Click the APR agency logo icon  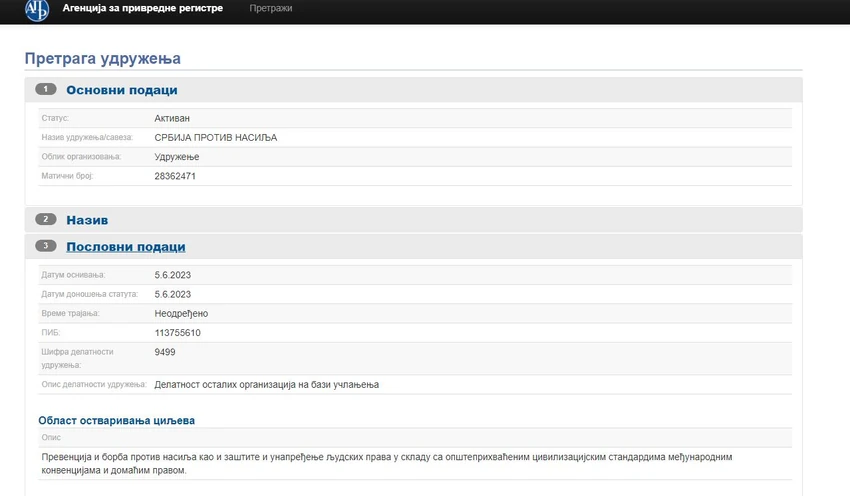pyautogui.click(x=37, y=9)
